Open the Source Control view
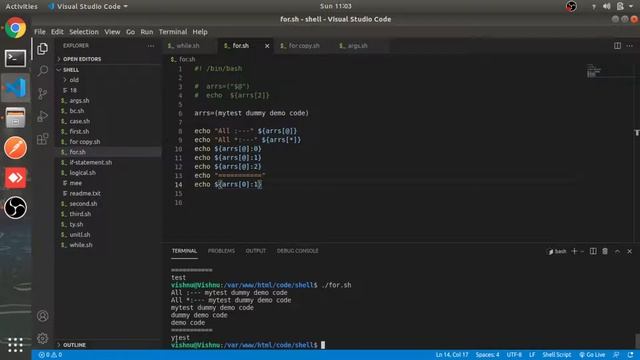 (x=42, y=93)
